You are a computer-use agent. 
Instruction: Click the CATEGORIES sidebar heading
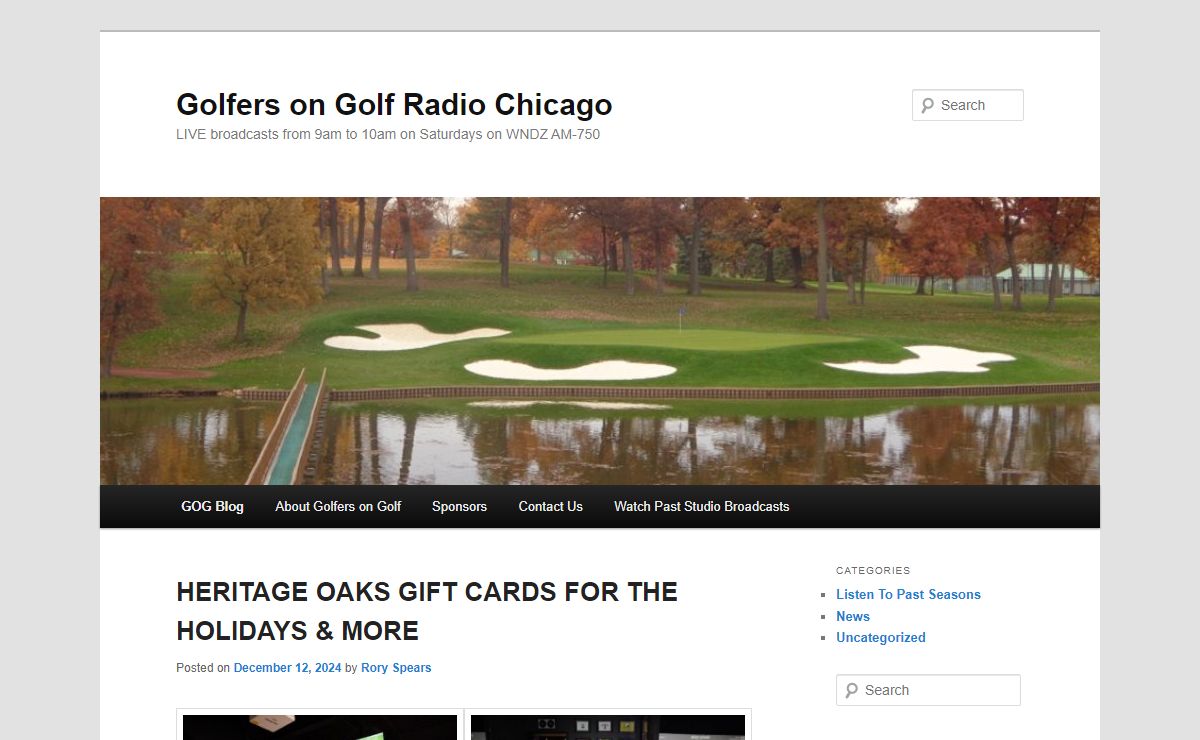[873, 570]
